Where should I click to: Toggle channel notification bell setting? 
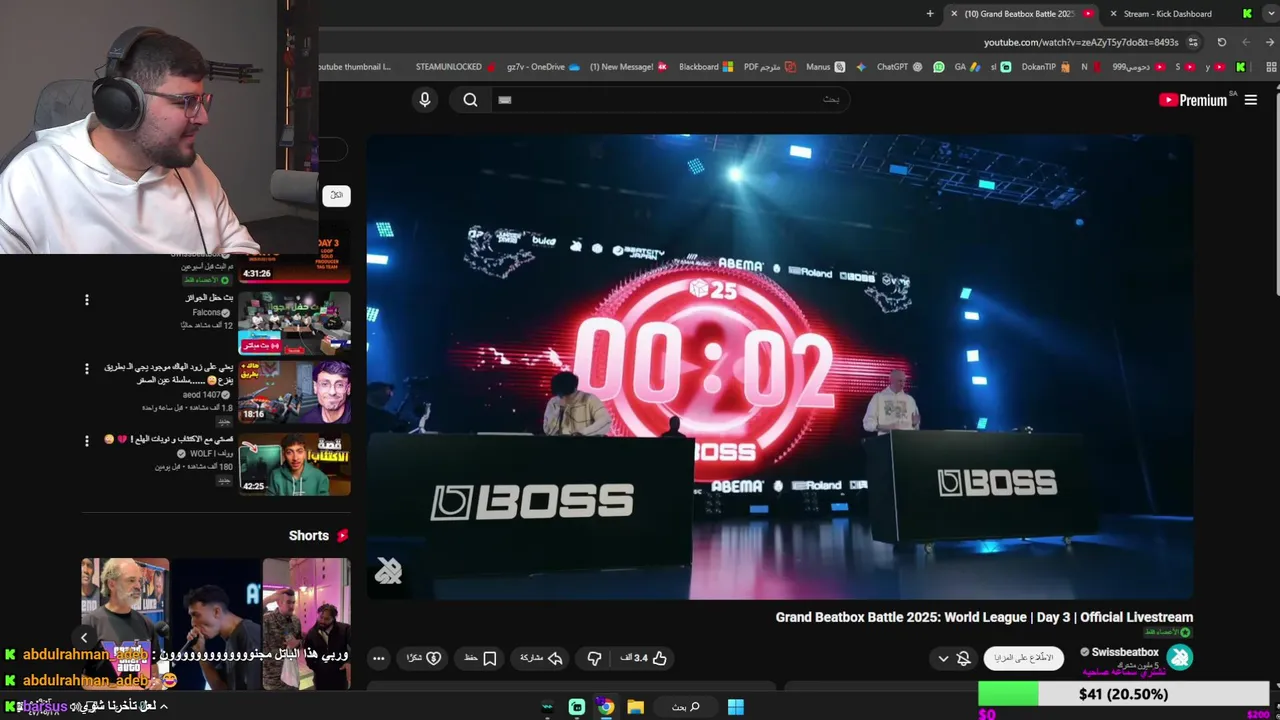[963, 658]
